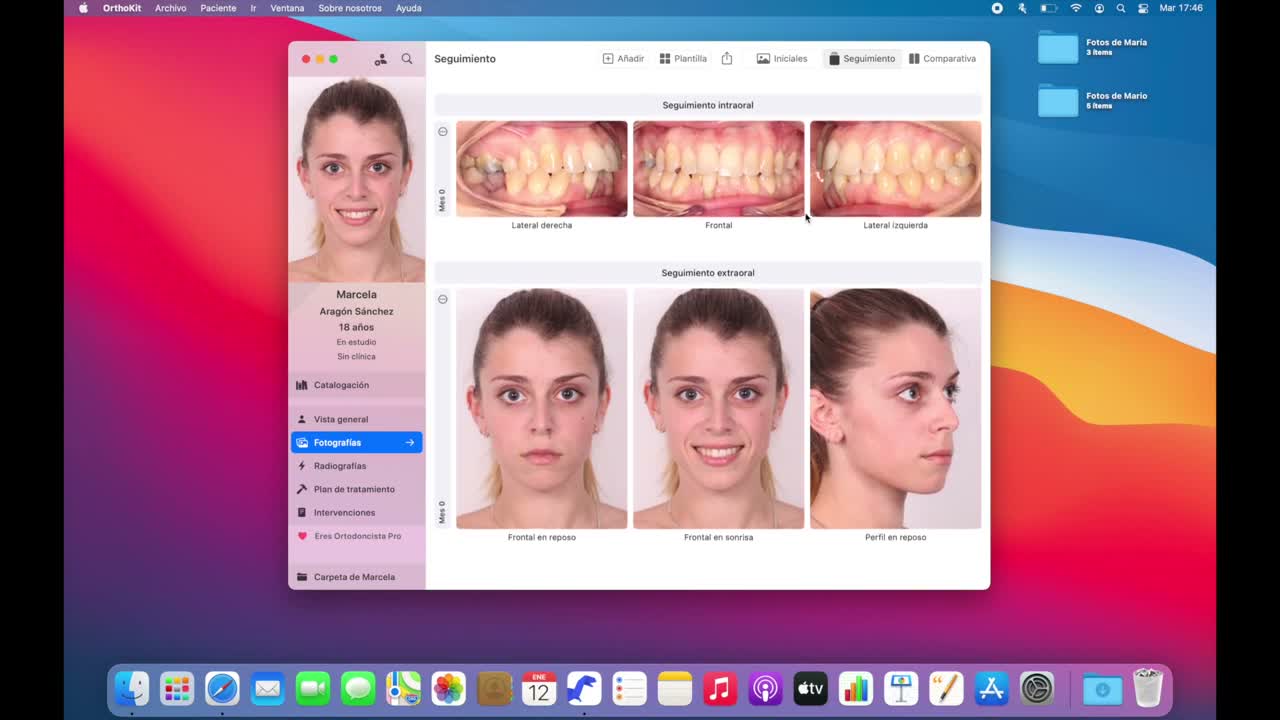Open the Sobre nosotros menu
Screen dimensions: 1280x720
coord(350,8)
